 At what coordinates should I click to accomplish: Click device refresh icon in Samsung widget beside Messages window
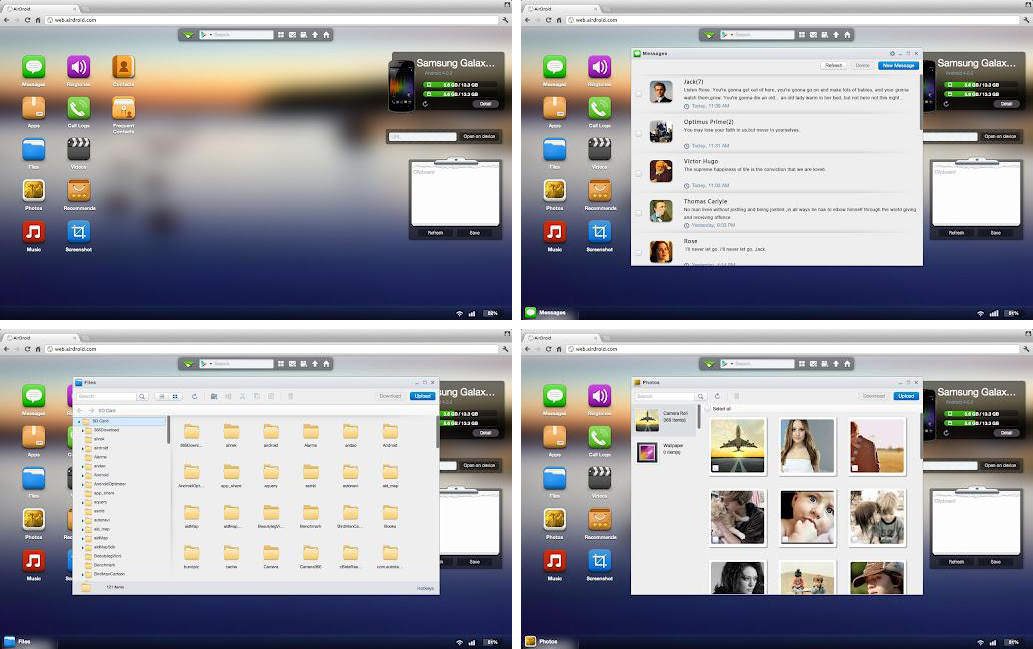pos(946,103)
